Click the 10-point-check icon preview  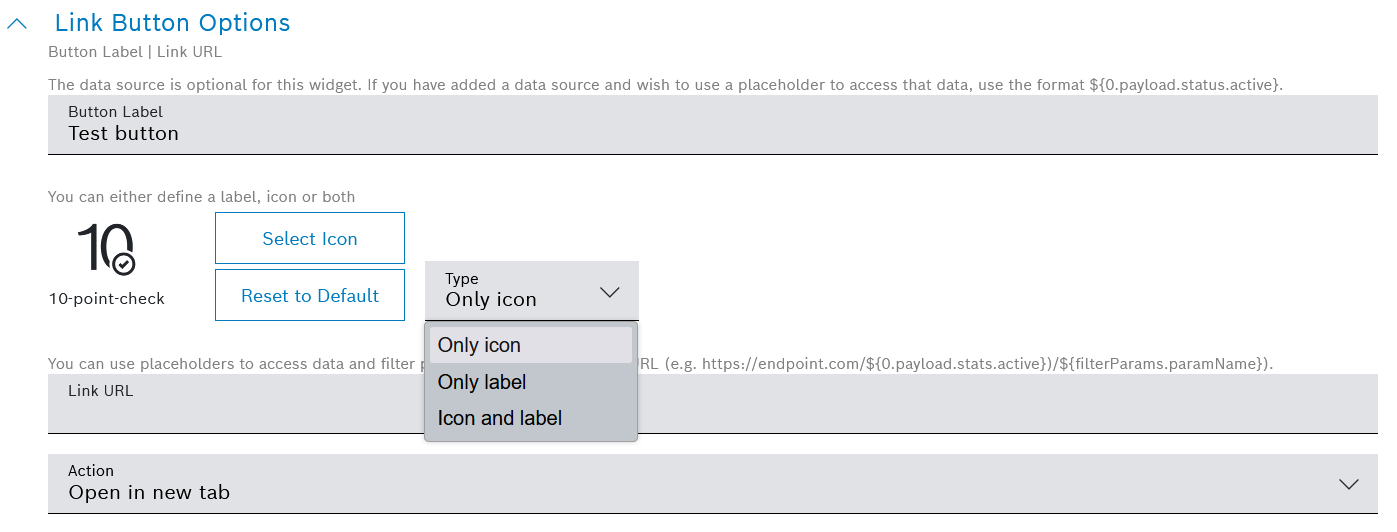(106, 249)
